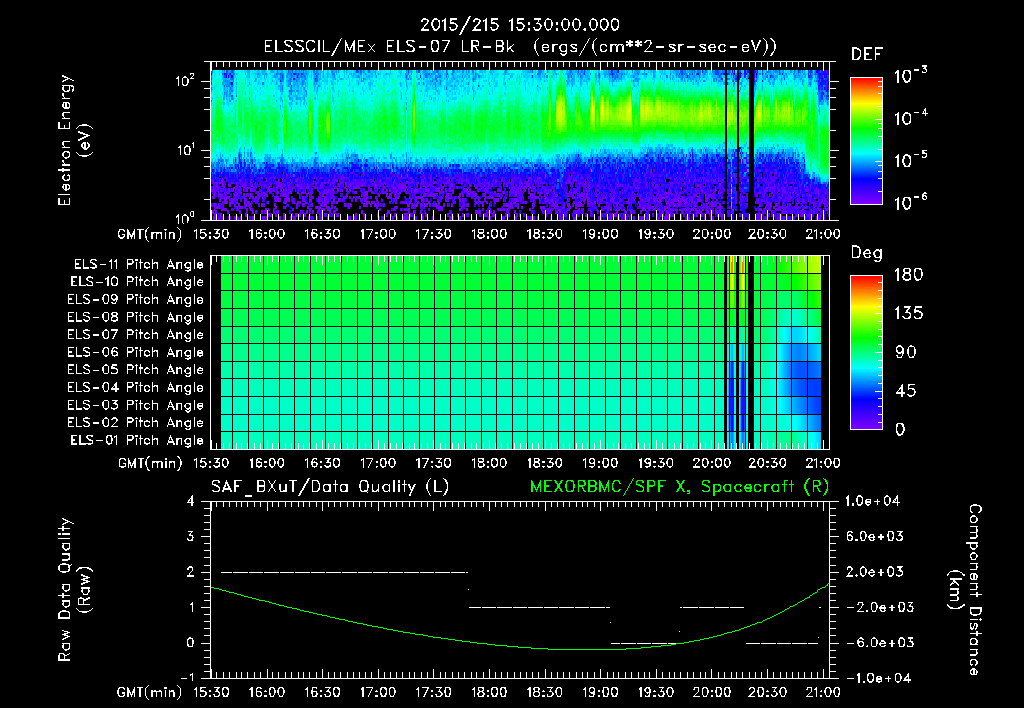Click the Deg label above pitch color bar
1024x708 pixels.
point(867,253)
